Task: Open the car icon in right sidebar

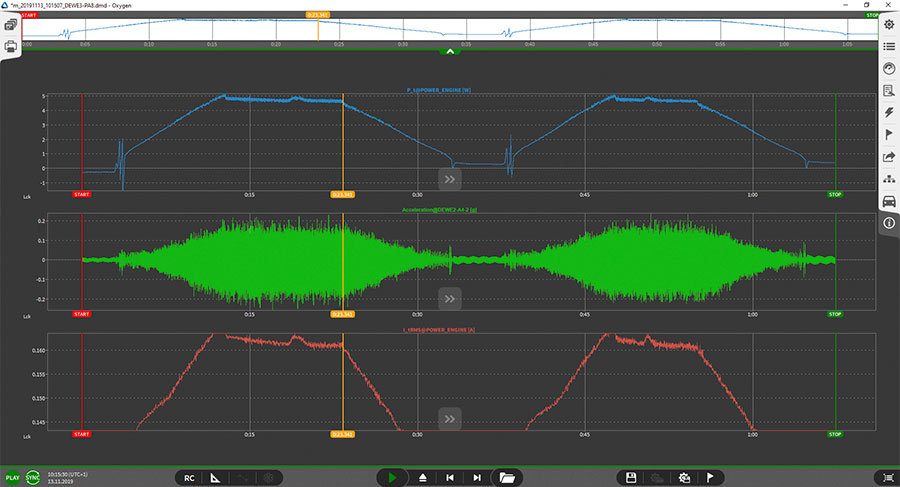Action: pyautogui.click(x=889, y=201)
